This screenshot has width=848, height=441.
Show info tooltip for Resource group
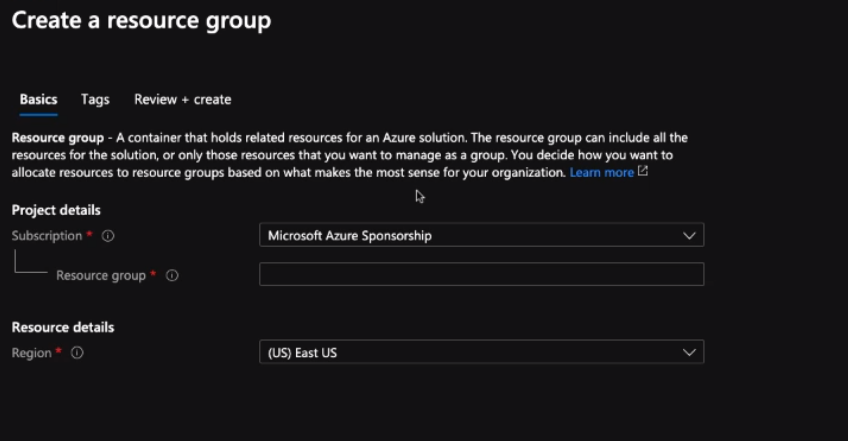pyautogui.click(x=172, y=275)
